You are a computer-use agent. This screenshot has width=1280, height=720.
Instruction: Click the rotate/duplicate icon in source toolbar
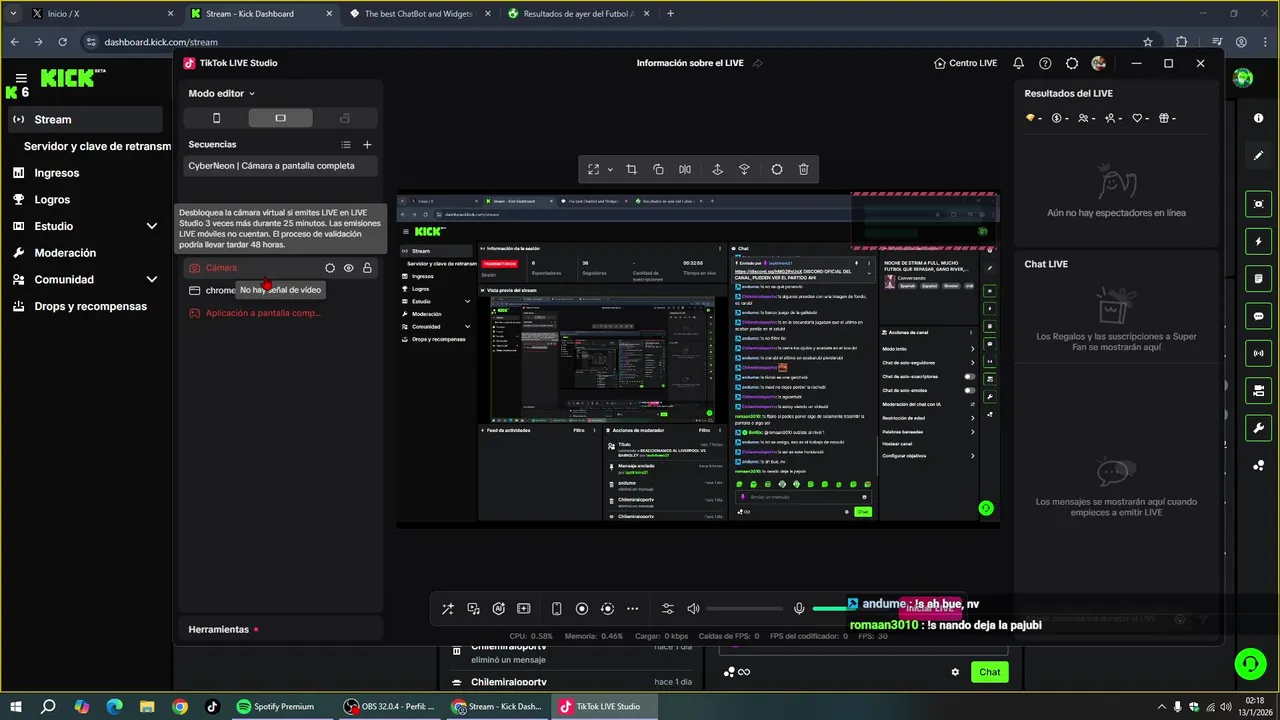[x=658, y=170]
